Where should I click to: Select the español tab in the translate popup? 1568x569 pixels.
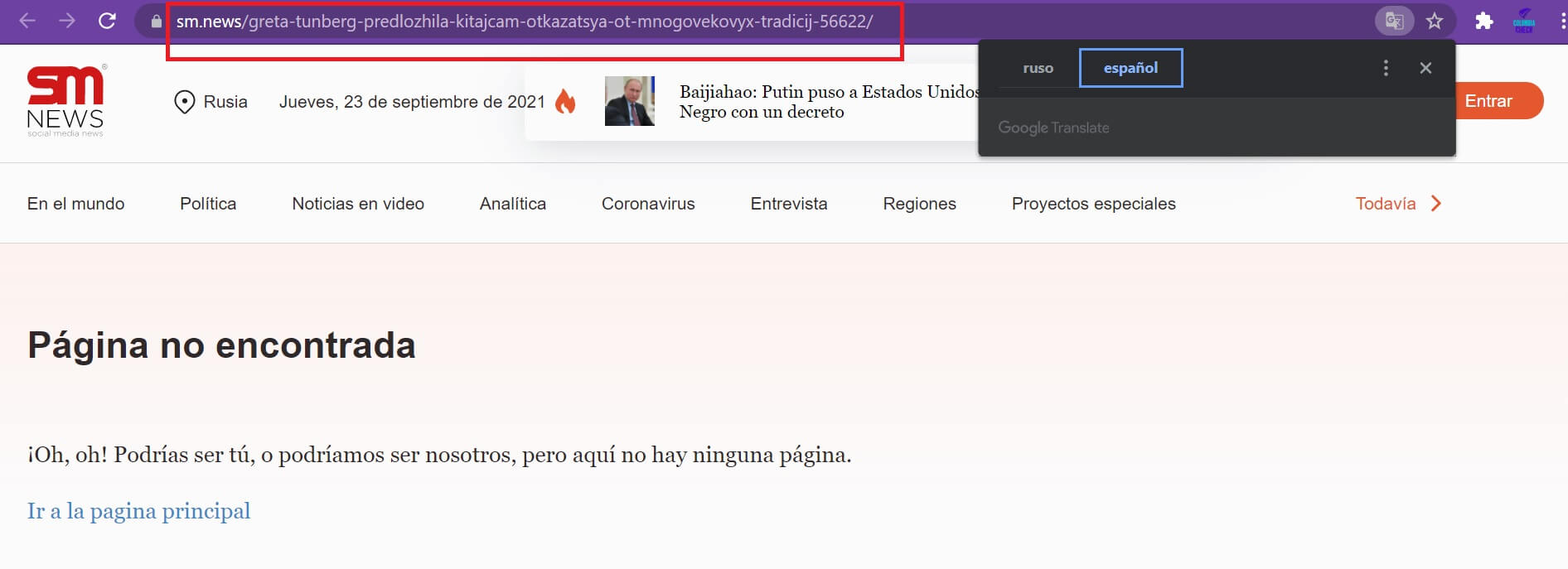1130,68
